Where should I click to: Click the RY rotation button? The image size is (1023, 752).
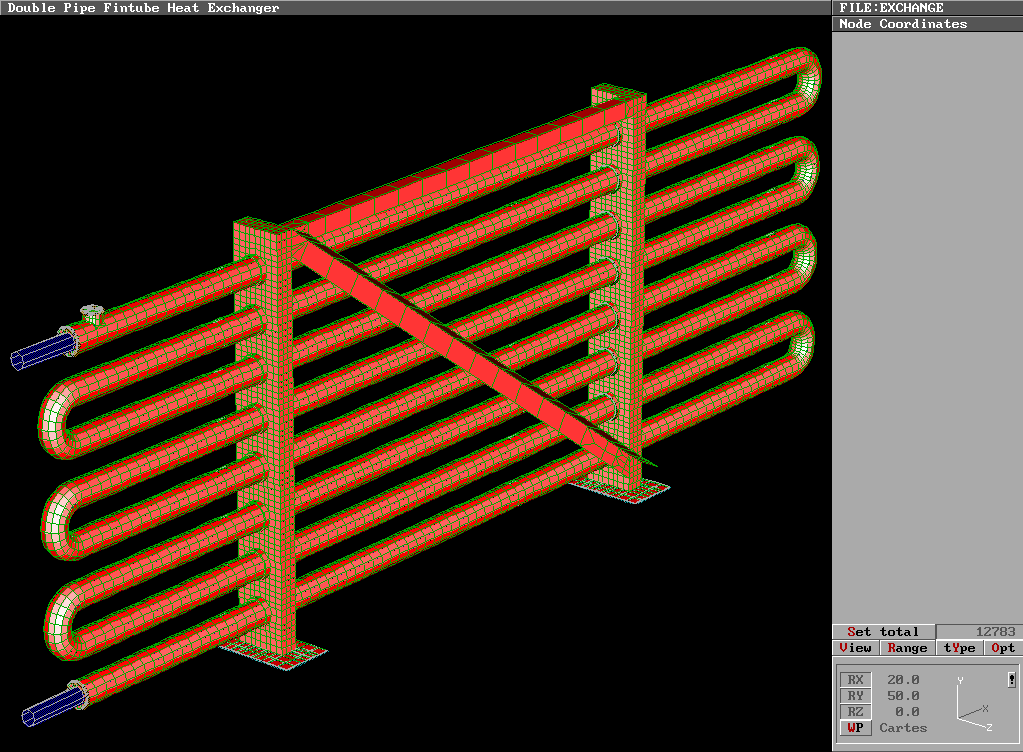[x=855, y=696]
